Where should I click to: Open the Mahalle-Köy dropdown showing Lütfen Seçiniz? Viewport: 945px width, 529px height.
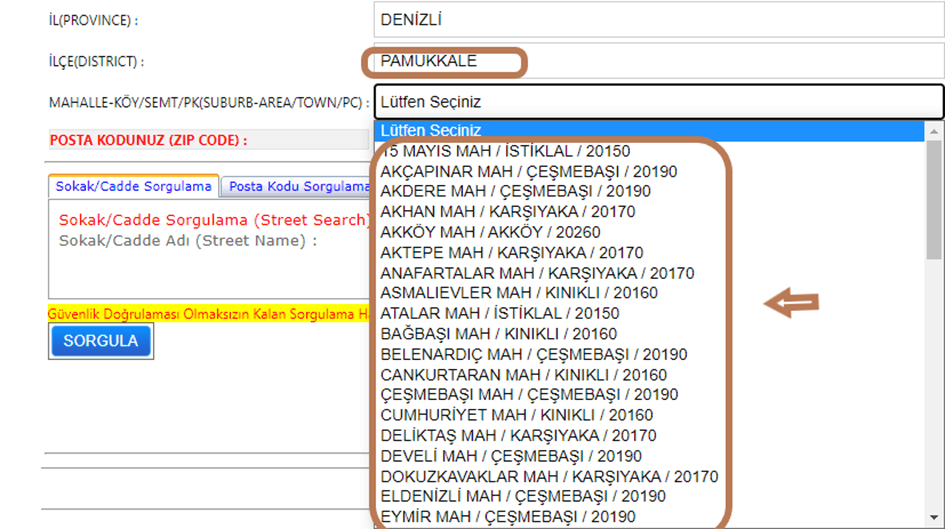pyautogui.click(x=658, y=101)
